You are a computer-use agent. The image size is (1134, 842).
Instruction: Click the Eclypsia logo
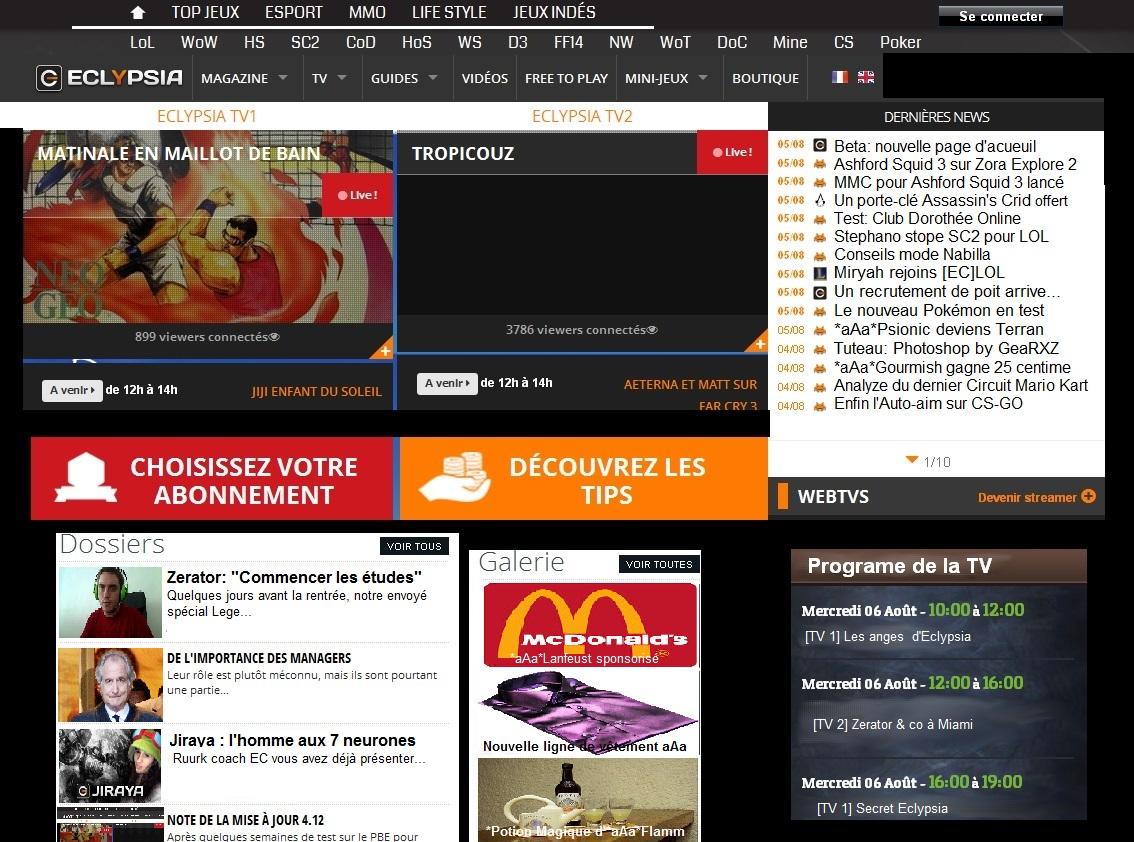point(110,78)
